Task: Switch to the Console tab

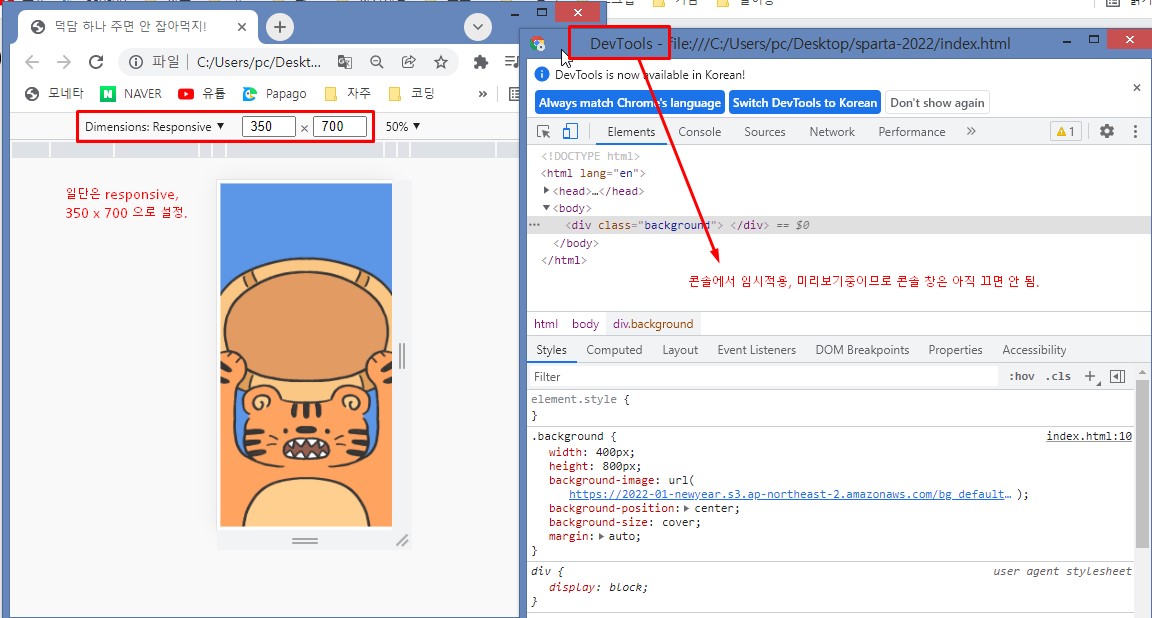Action: [699, 132]
